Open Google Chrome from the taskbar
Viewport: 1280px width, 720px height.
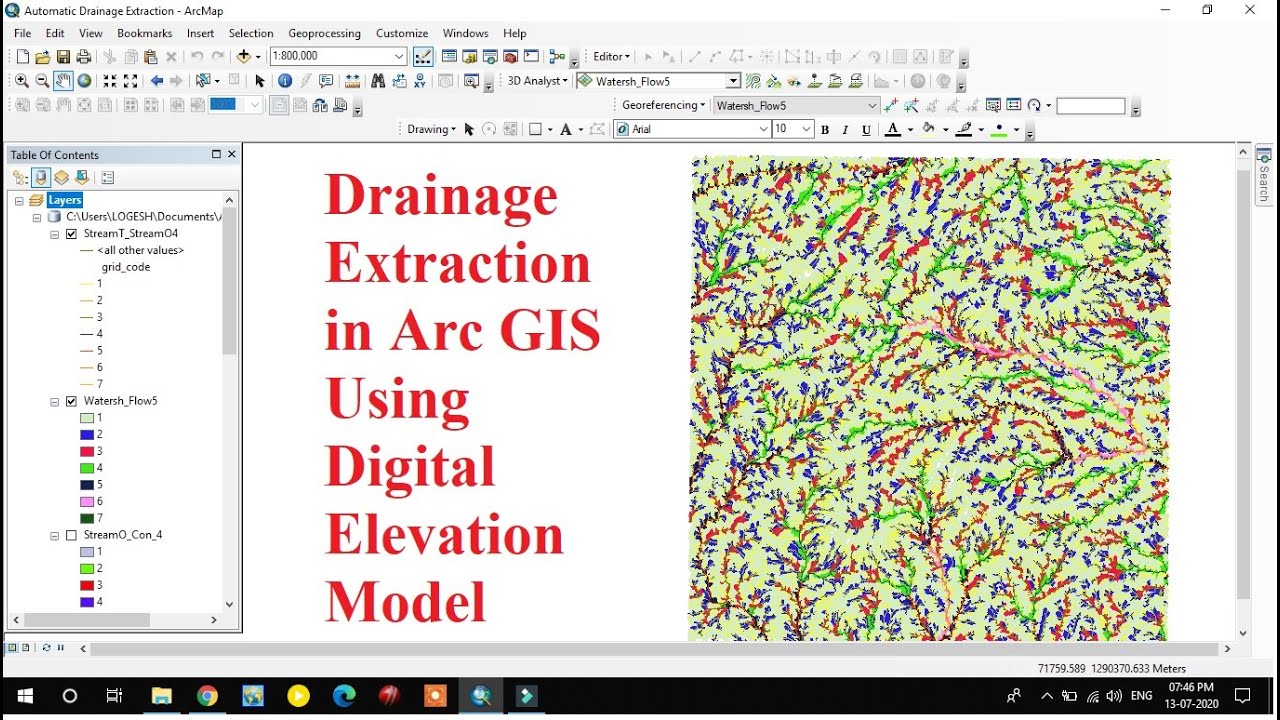[207, 697]
